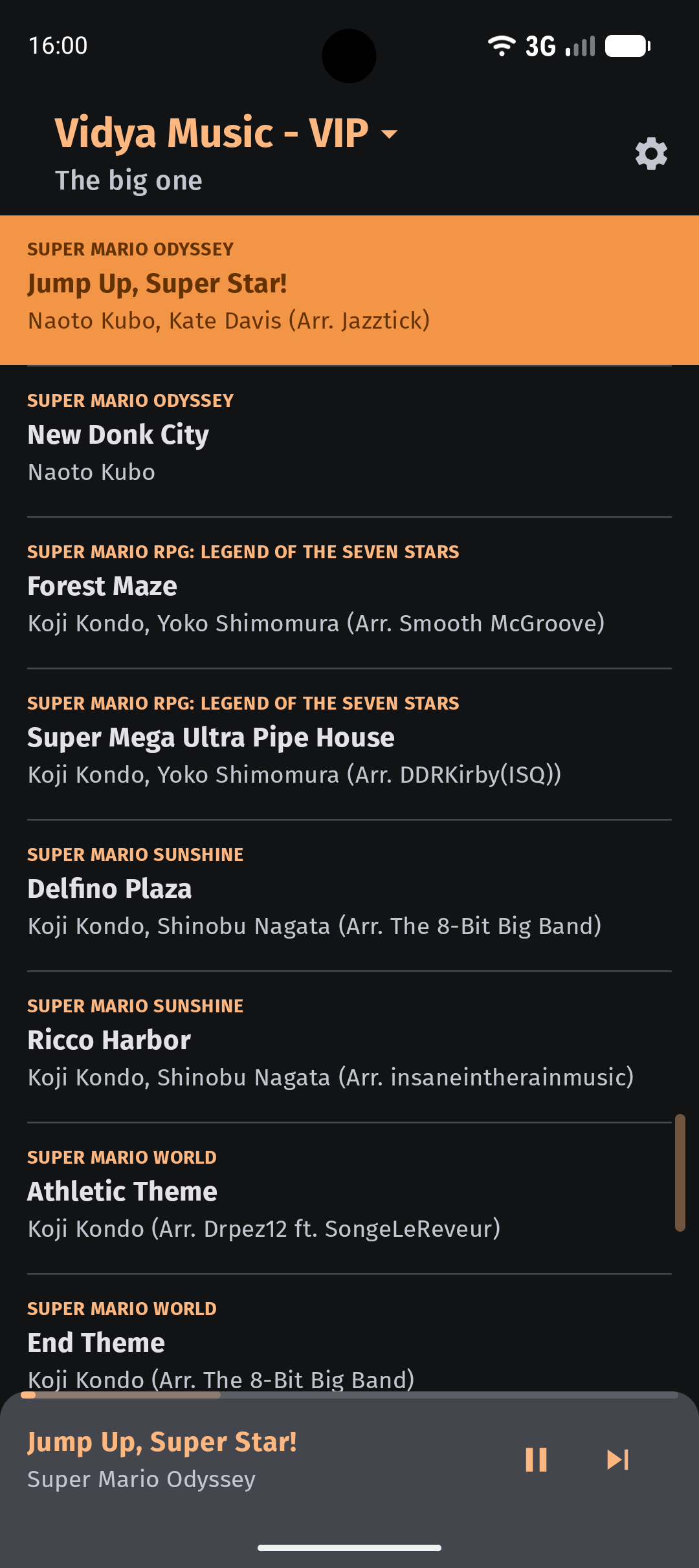Play Athletic Theme from Super Mario World

coord(349,1199)
